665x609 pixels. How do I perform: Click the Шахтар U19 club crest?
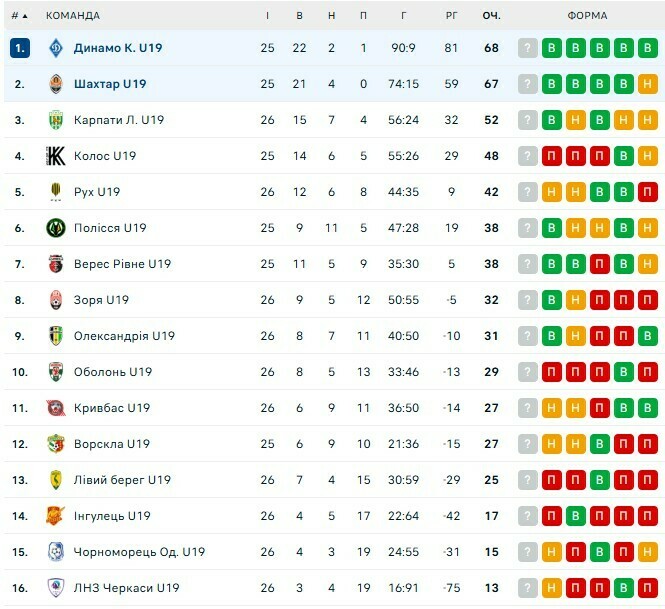point(56,84)
